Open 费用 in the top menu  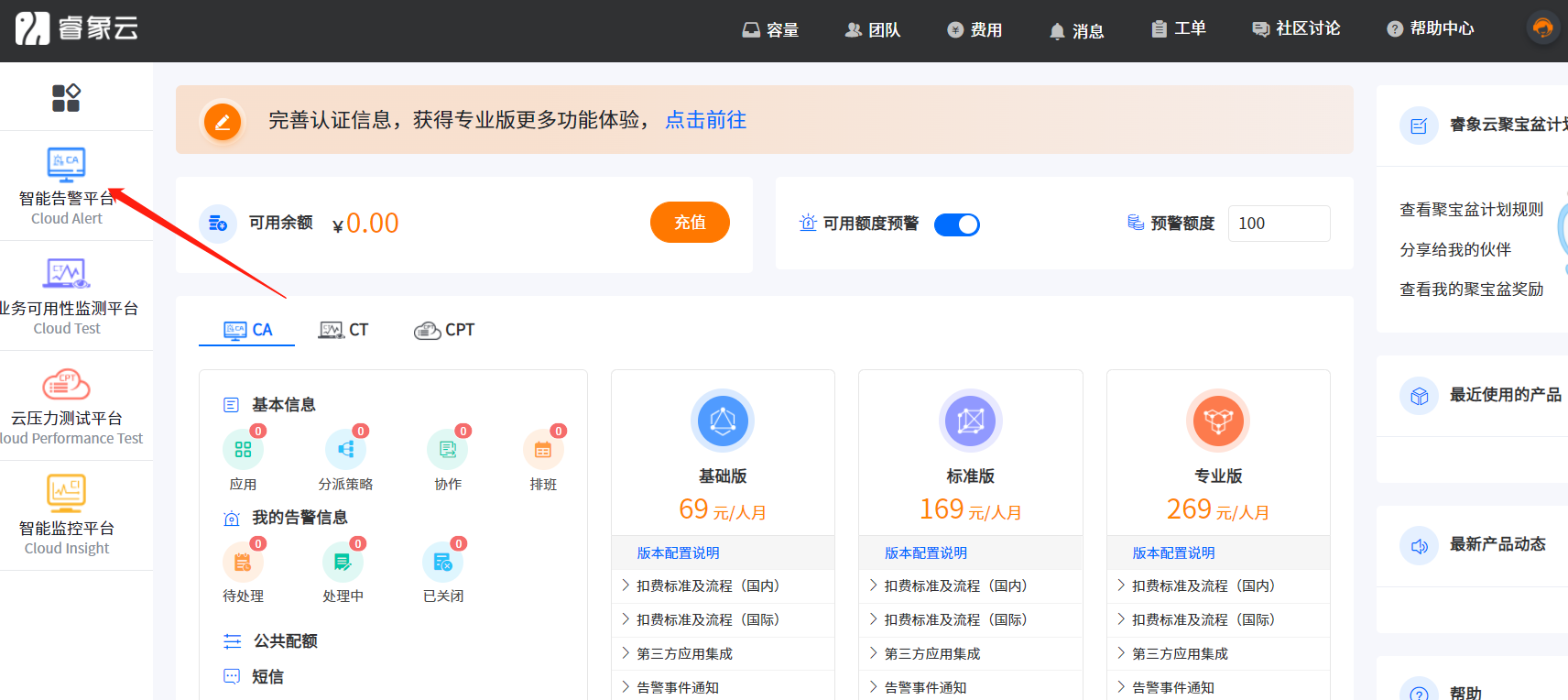point(975,30)
